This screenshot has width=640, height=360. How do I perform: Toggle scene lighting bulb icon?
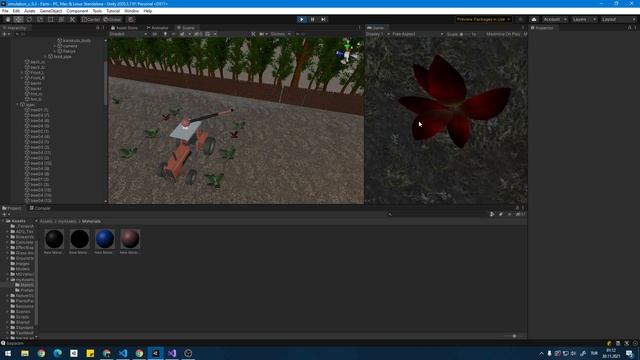click(165, 34)
